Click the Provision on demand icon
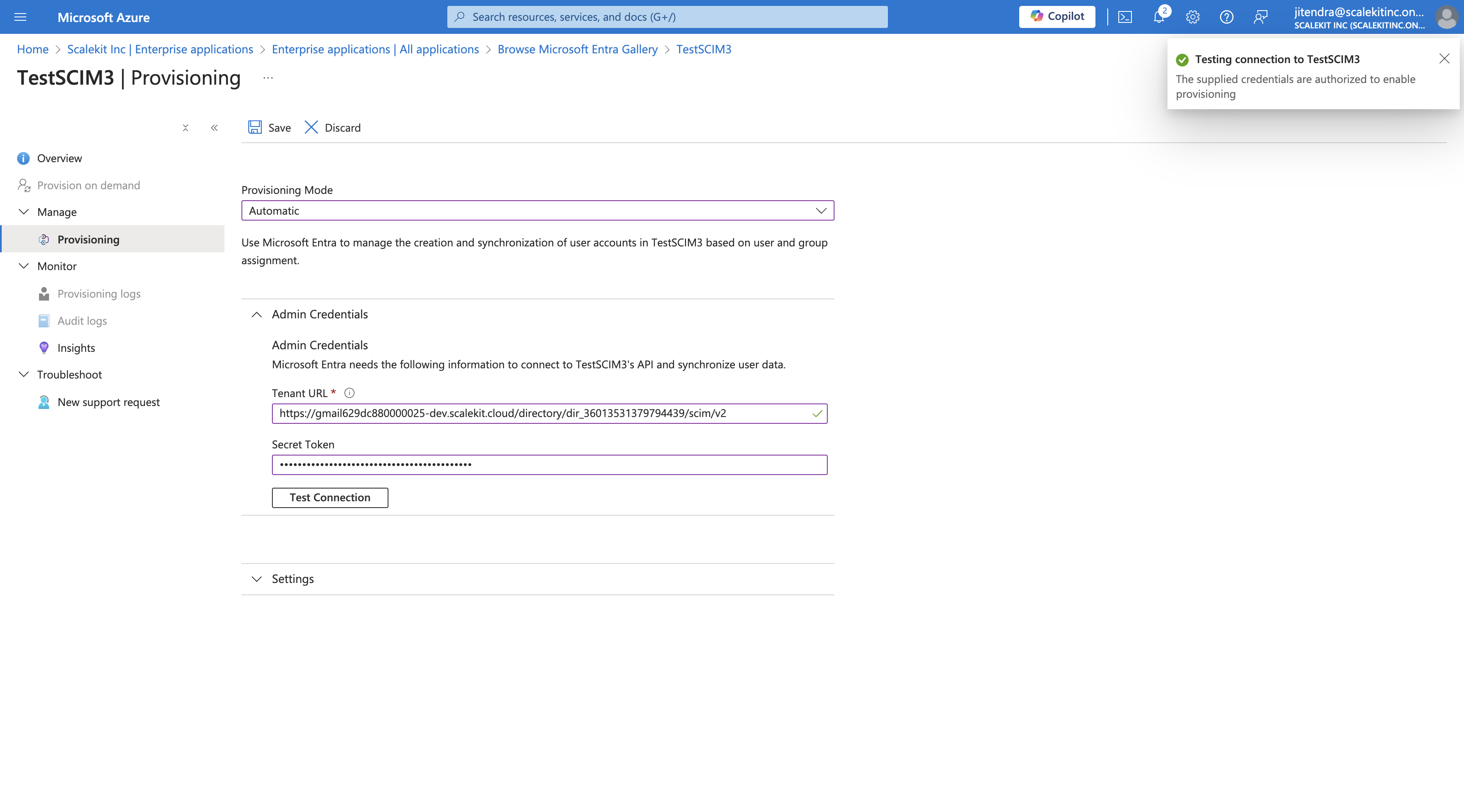The width and height of the screenshot is (1464, 812). pyautogui.click(x=23, y=186)
